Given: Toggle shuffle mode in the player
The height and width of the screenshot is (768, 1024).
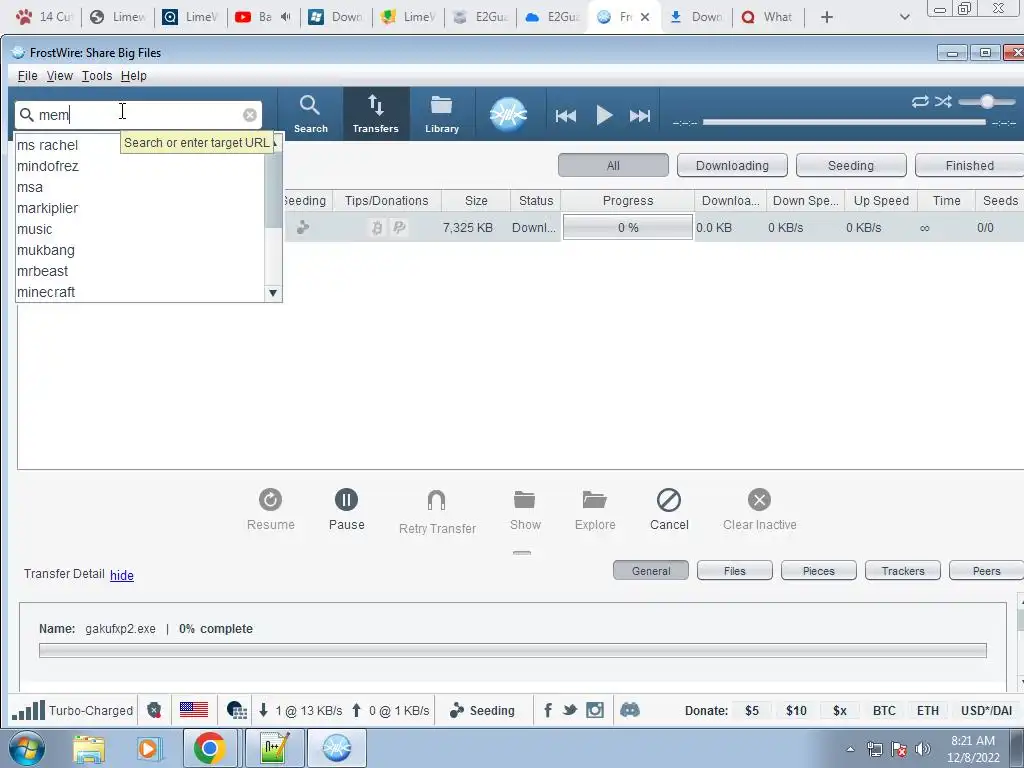Looking at the screenshot, I should click(x=943, y=101).
